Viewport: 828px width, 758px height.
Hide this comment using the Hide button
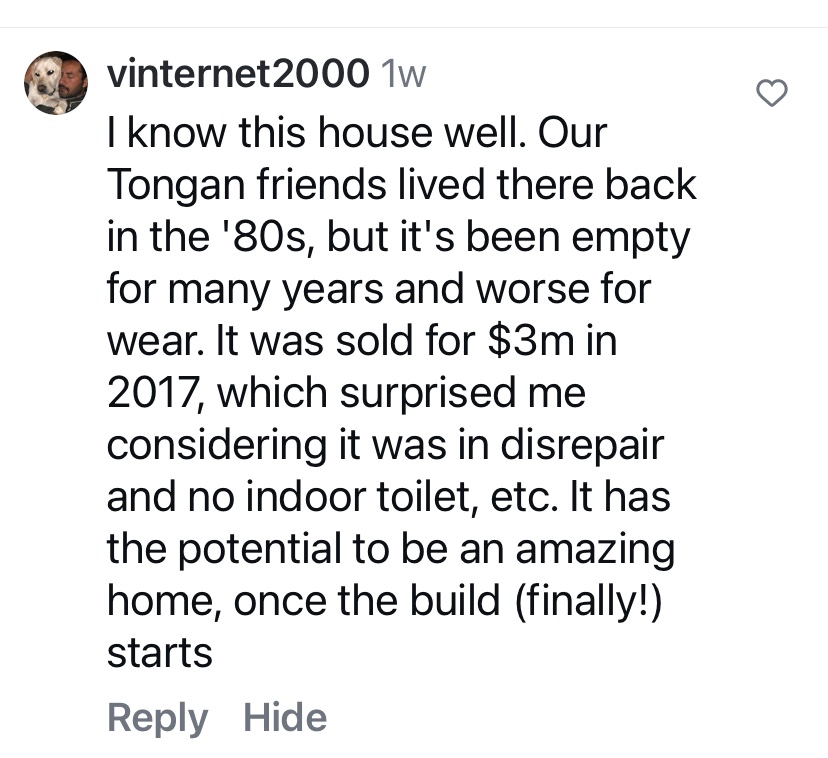[x=285, y=717]
